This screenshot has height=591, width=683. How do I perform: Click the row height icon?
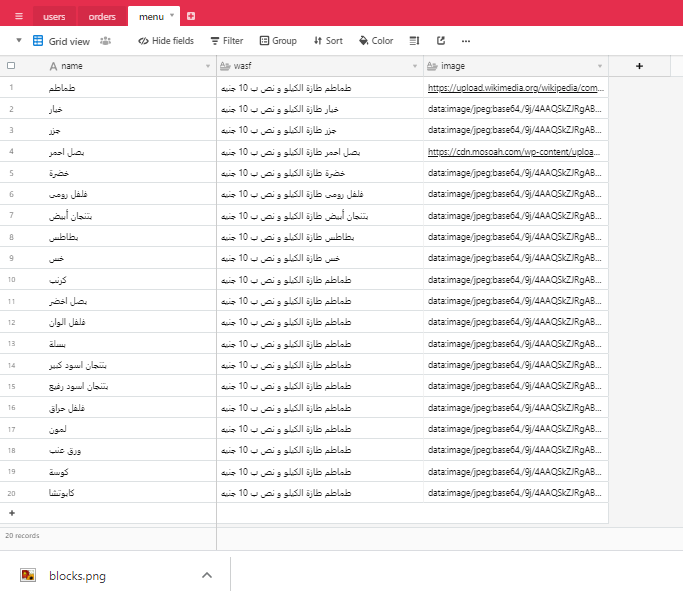coord(414,41)
